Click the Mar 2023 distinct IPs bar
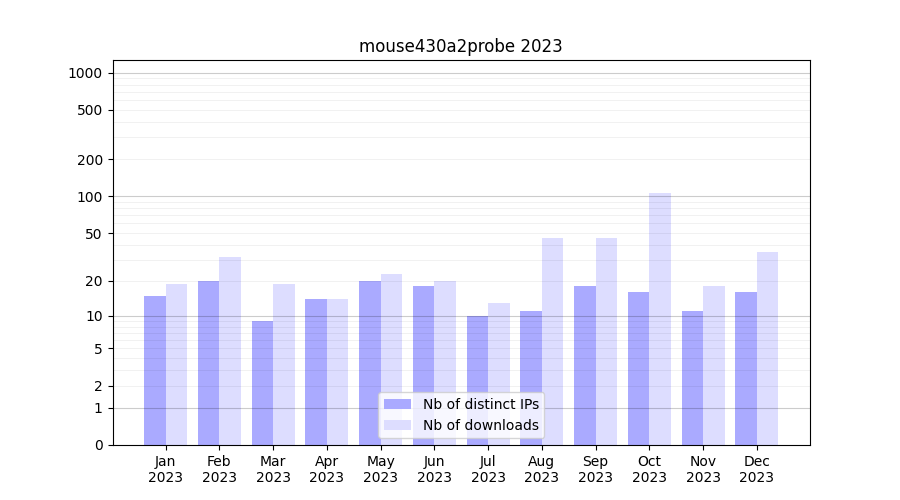The height and width of the screenshot is (500, 900). tap(262, 383)
